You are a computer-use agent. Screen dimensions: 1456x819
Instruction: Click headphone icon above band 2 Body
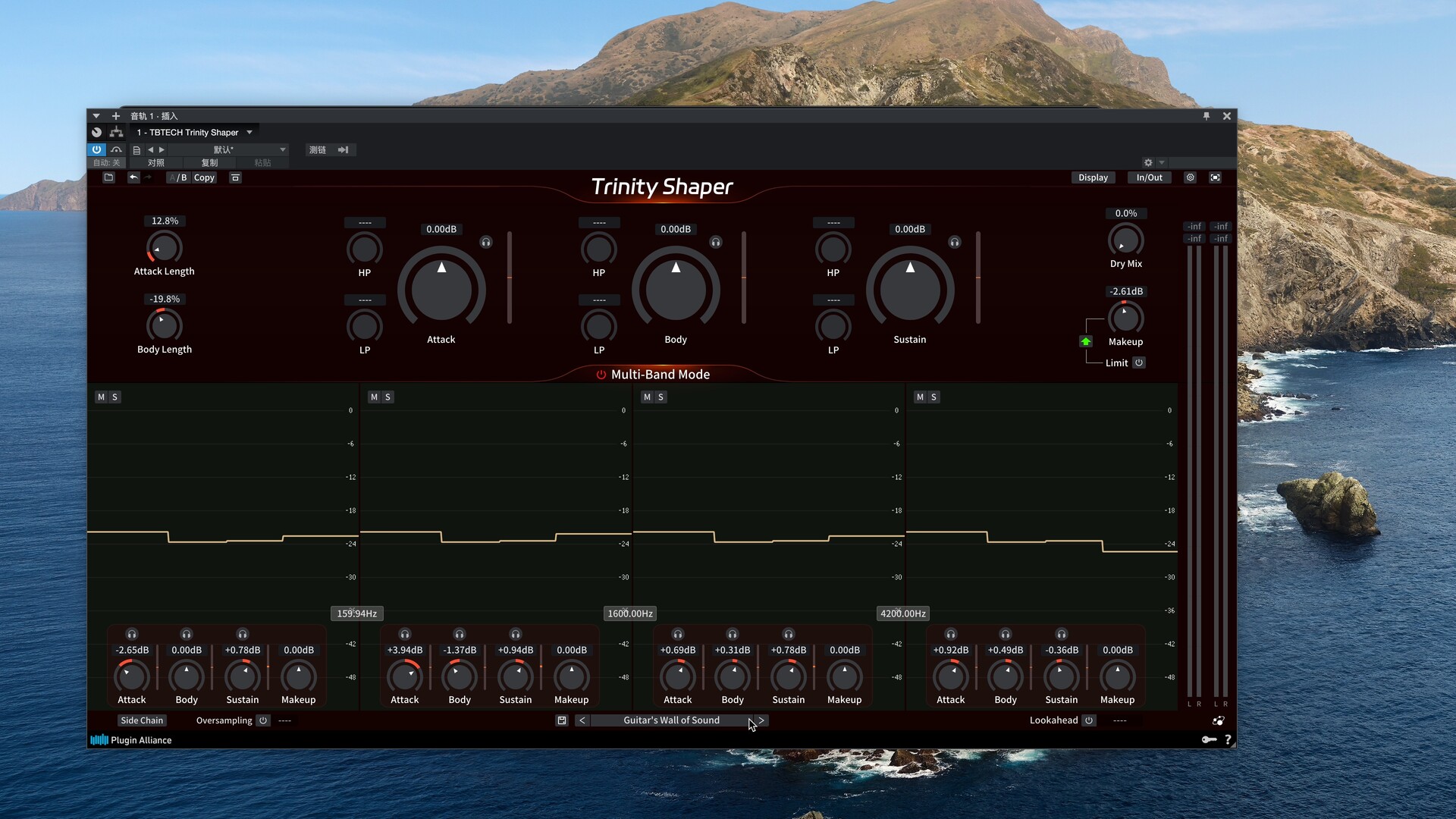coord(460,634)
